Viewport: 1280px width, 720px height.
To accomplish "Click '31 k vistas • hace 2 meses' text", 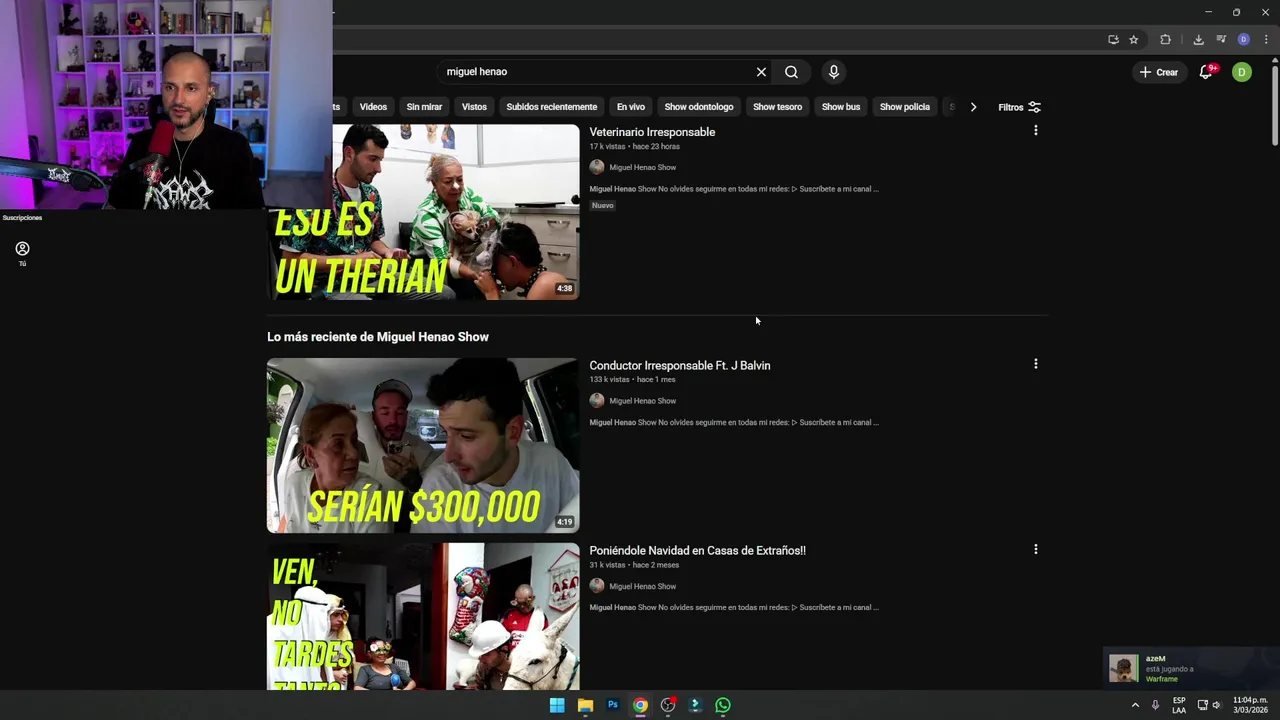I will point(634,565).
